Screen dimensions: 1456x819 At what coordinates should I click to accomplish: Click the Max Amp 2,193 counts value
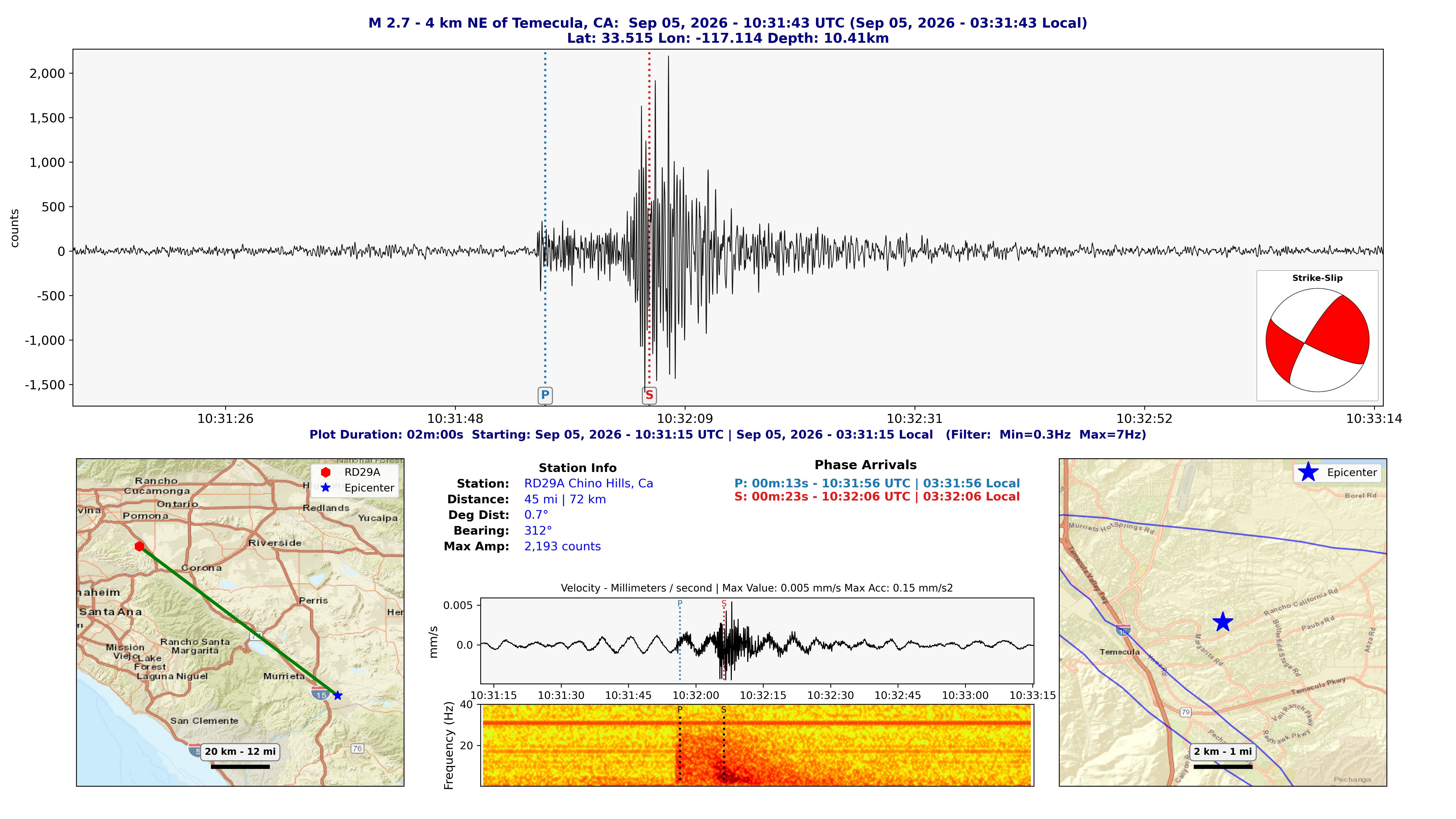pyautogui.click(x=562, y=547)
